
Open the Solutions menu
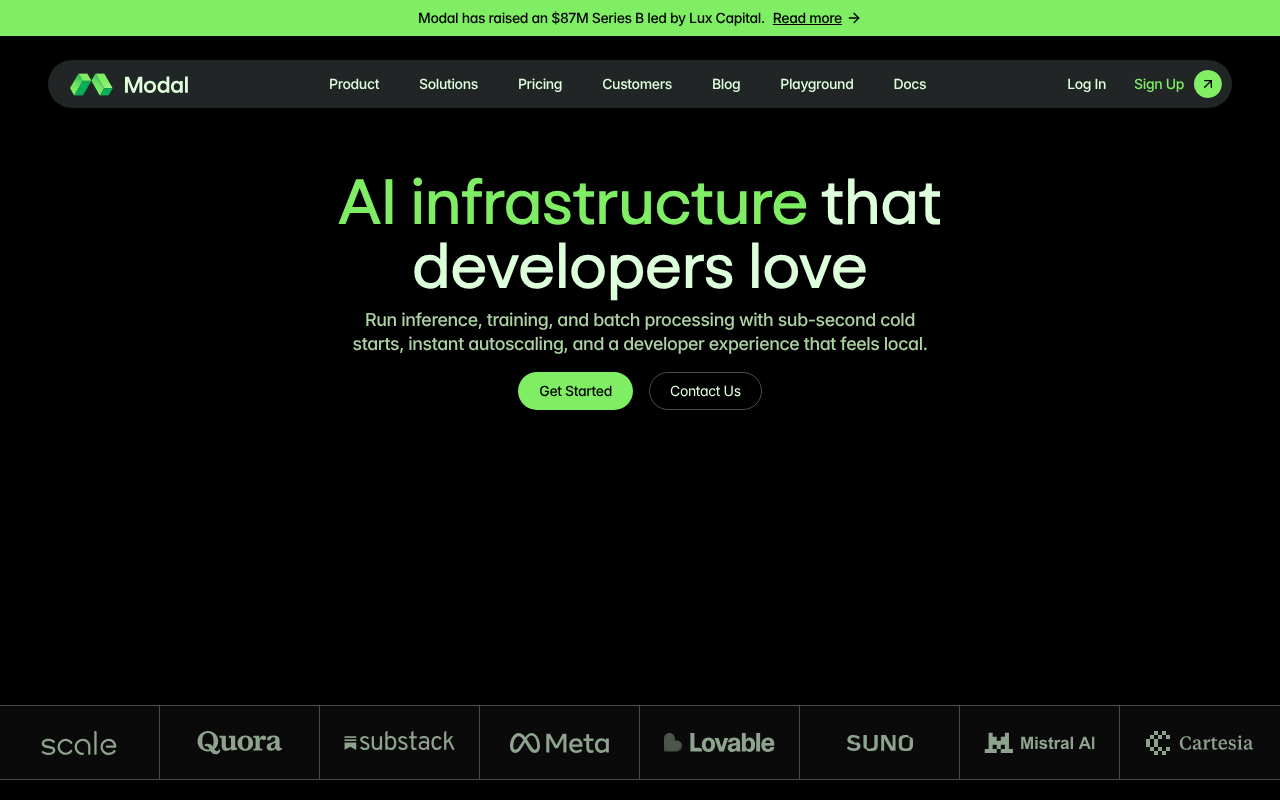click(448, 84)
